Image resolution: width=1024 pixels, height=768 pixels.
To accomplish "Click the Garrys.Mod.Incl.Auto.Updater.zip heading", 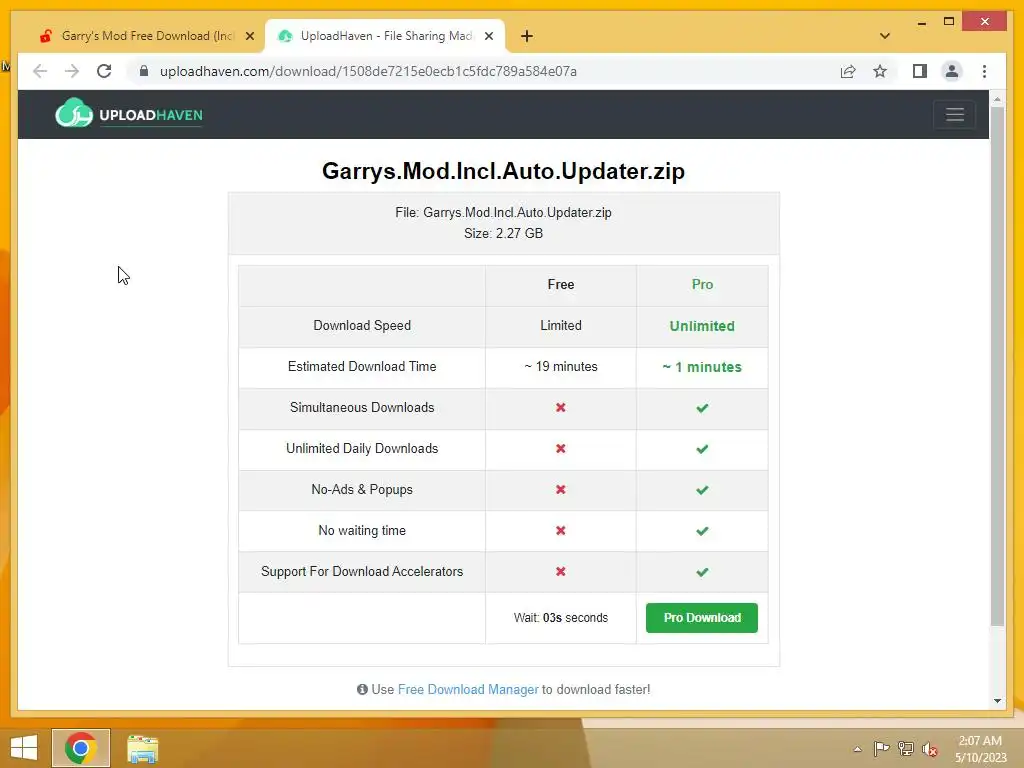I will pos(503,171).
